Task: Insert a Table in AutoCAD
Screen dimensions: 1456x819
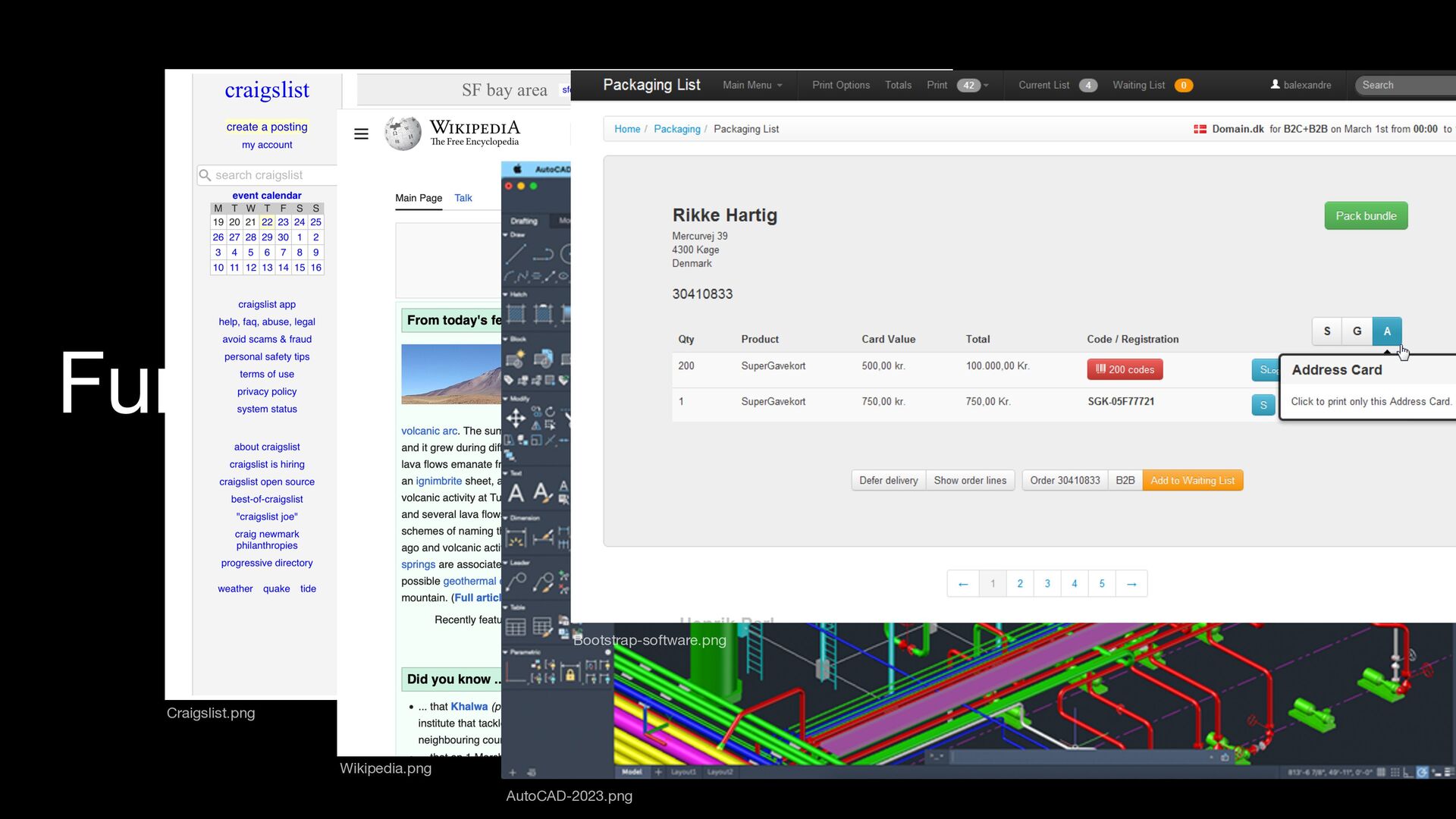Action: coord(516,627)
